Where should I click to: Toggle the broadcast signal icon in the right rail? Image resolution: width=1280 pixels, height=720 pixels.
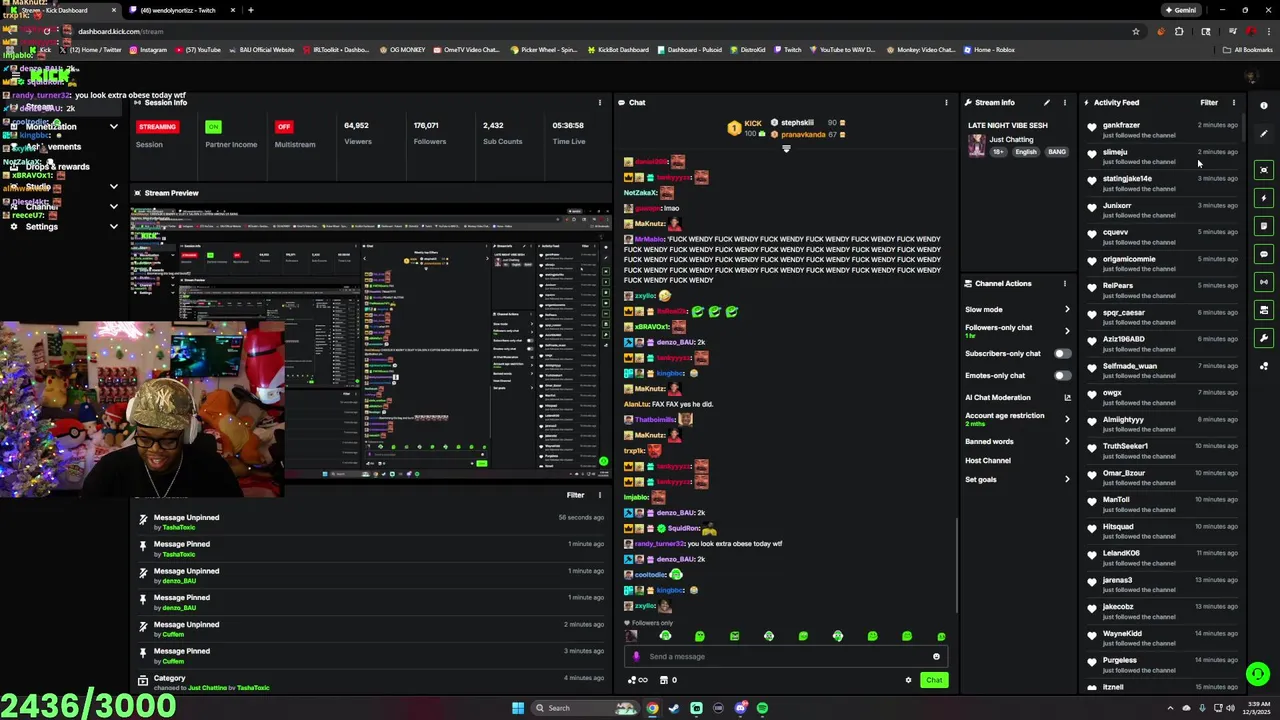(1264, 282)
